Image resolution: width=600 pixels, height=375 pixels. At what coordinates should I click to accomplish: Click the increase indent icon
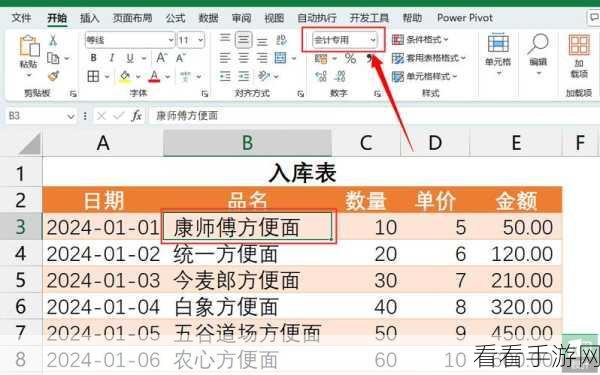[x=243, y=76]
